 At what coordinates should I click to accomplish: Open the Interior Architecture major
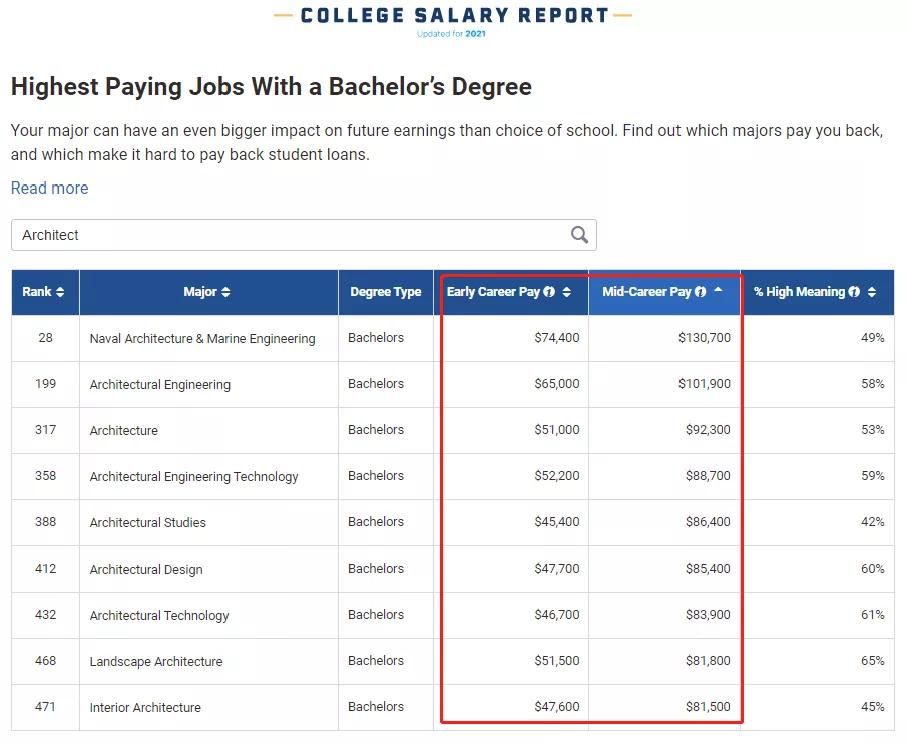point(145,707)
